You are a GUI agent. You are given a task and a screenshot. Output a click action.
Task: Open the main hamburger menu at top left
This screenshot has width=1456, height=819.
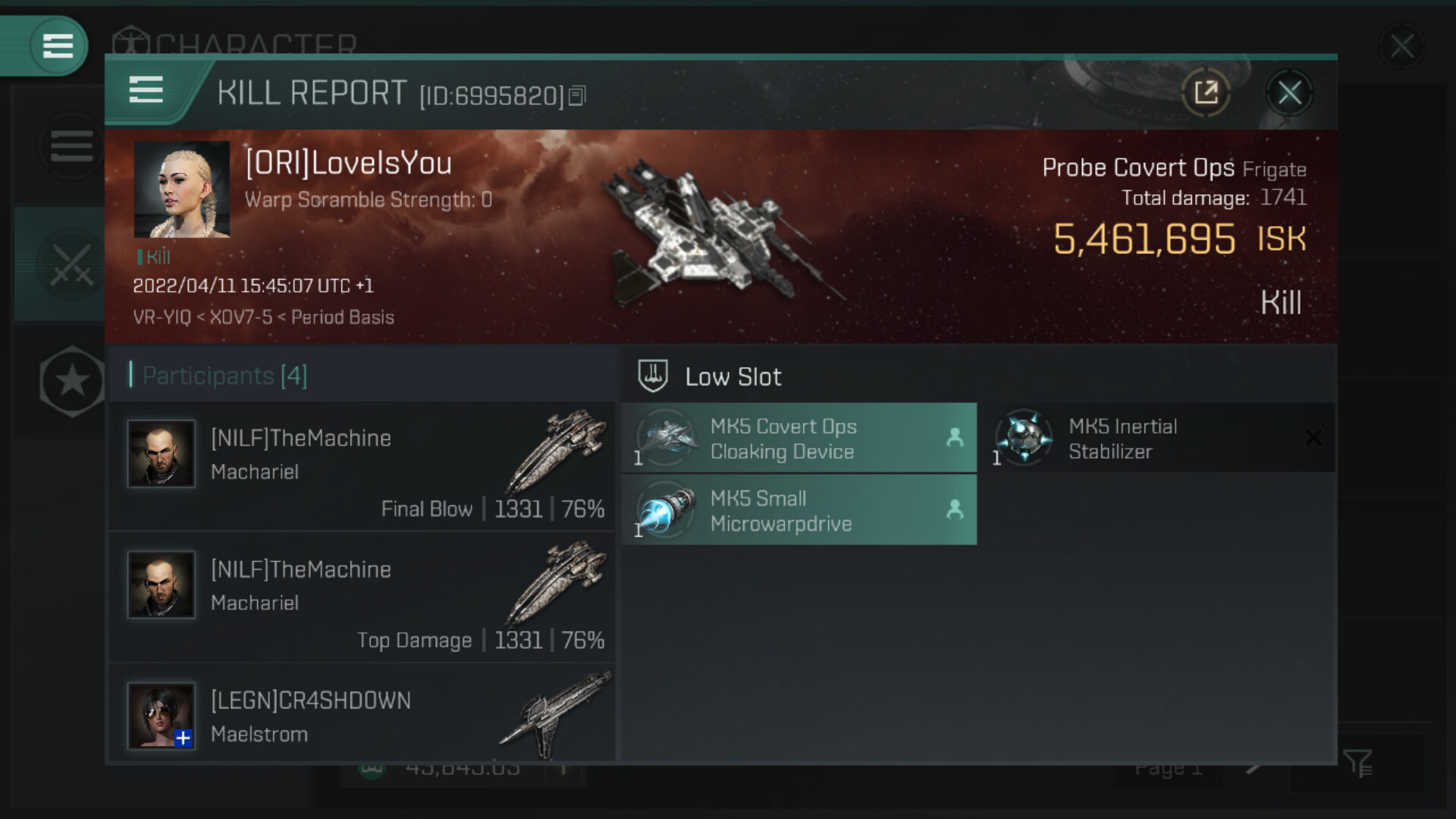58,45
